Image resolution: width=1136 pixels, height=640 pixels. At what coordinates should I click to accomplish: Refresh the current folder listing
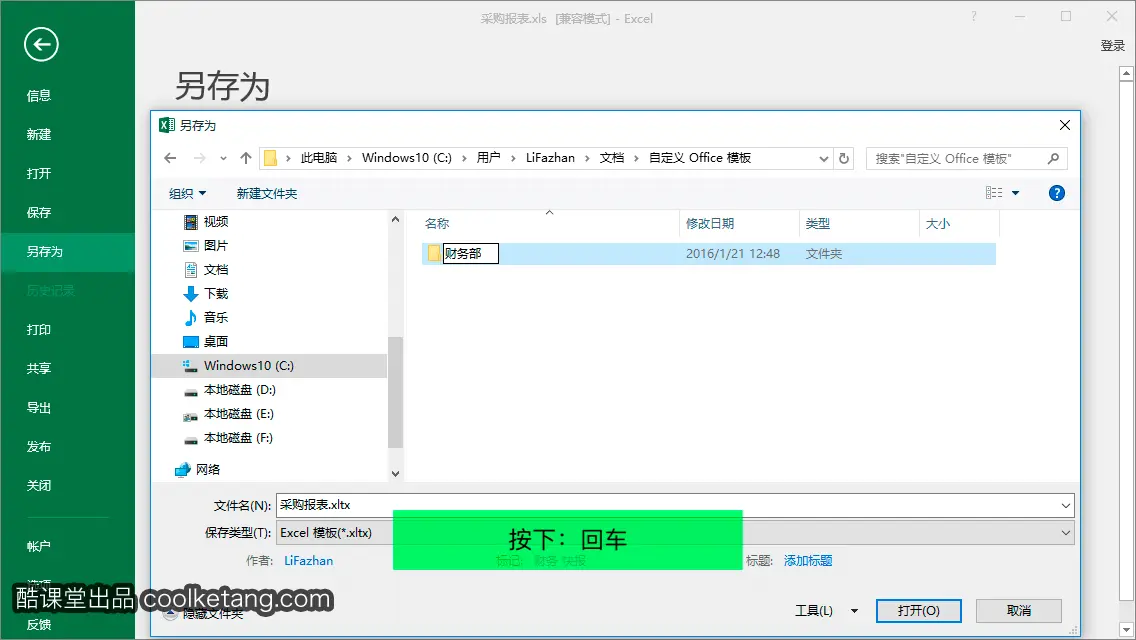click(843, 158)
